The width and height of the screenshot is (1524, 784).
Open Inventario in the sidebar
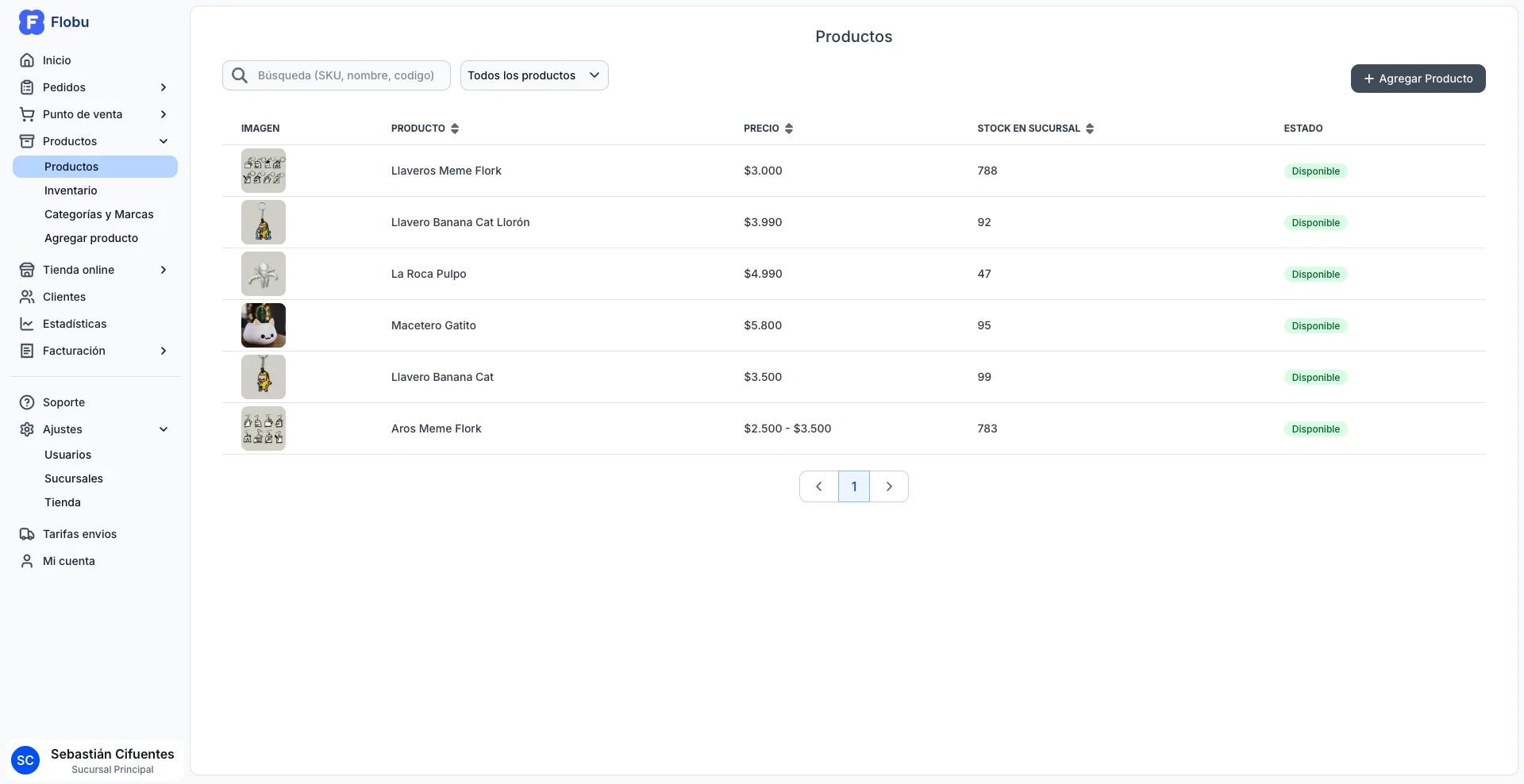pos(71,190)
